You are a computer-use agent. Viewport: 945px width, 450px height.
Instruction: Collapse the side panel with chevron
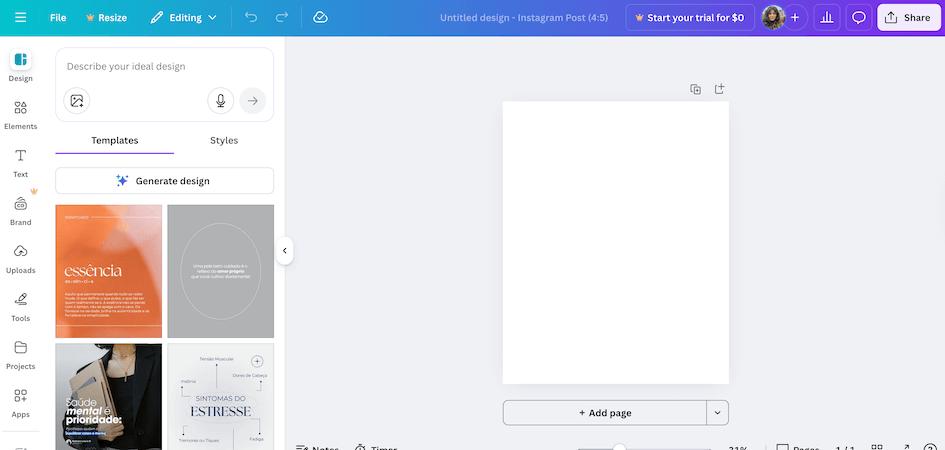pos(284,251)
